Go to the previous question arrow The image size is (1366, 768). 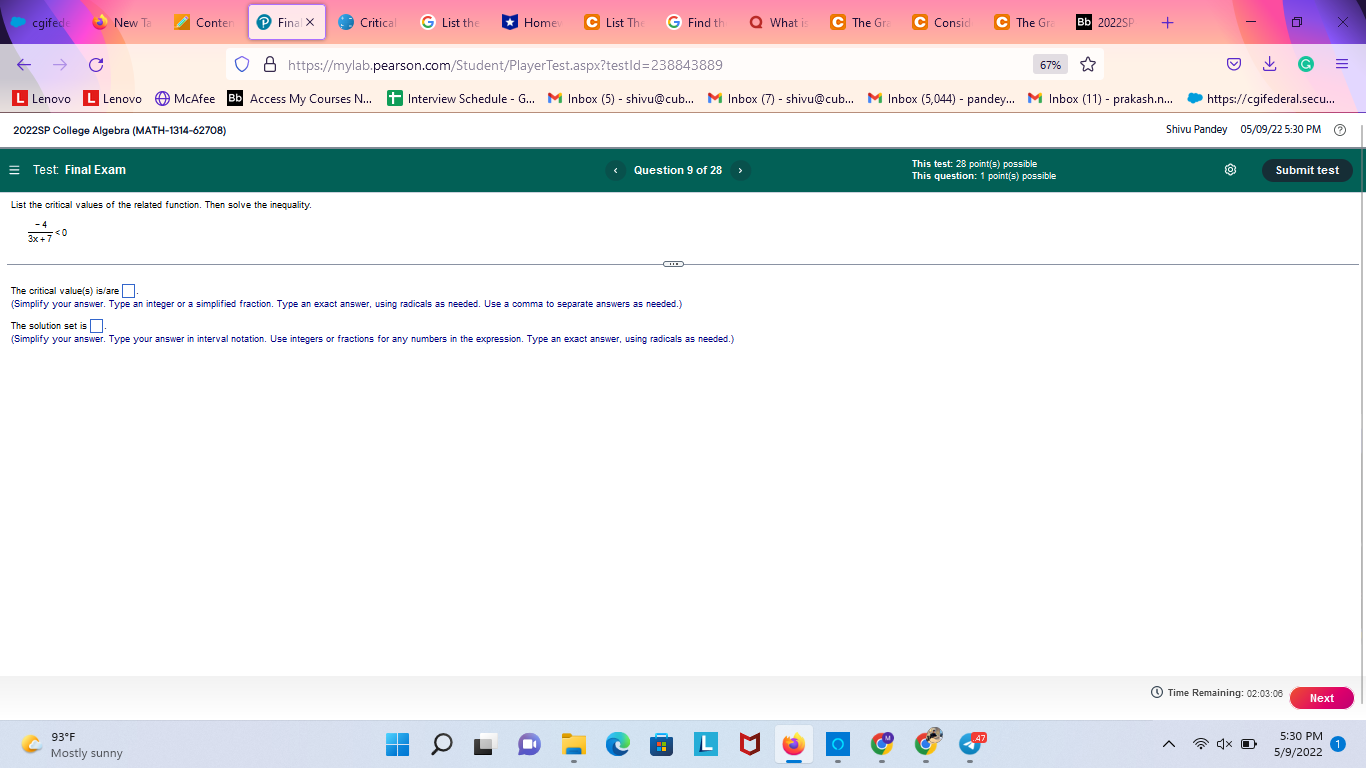click(615, 170)
